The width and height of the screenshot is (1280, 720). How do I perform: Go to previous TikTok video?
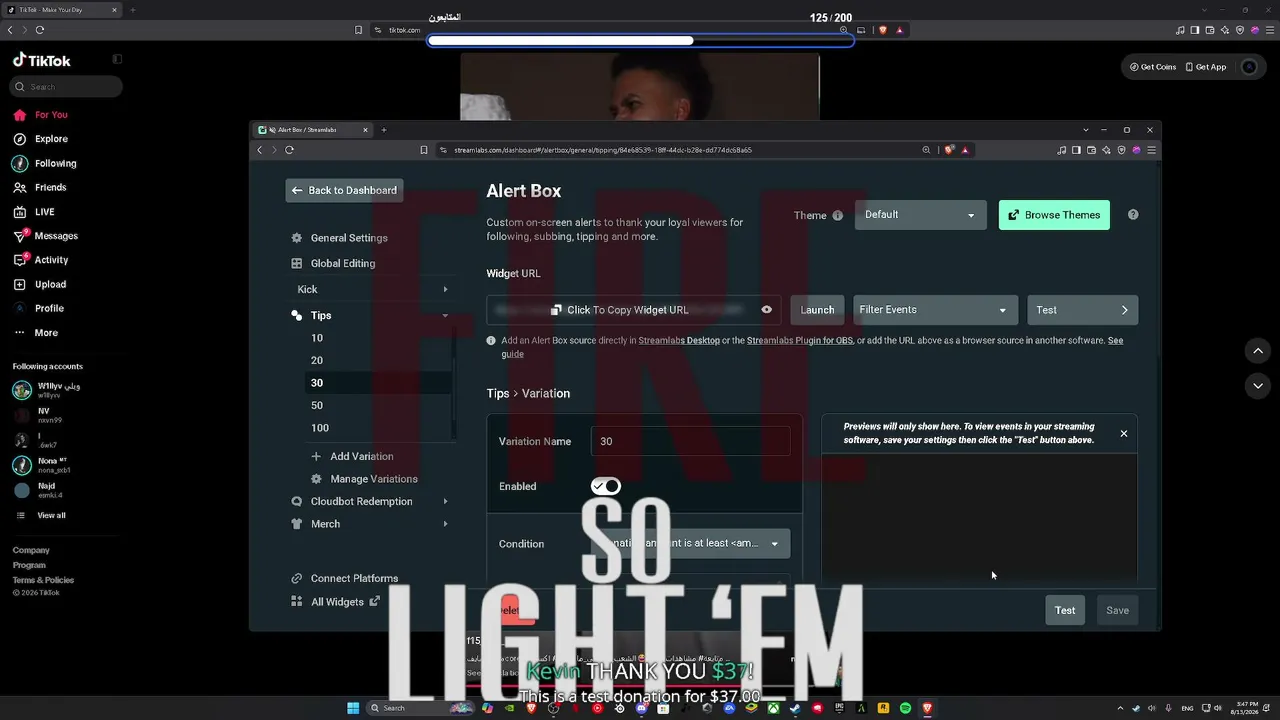click(1258, 350)
